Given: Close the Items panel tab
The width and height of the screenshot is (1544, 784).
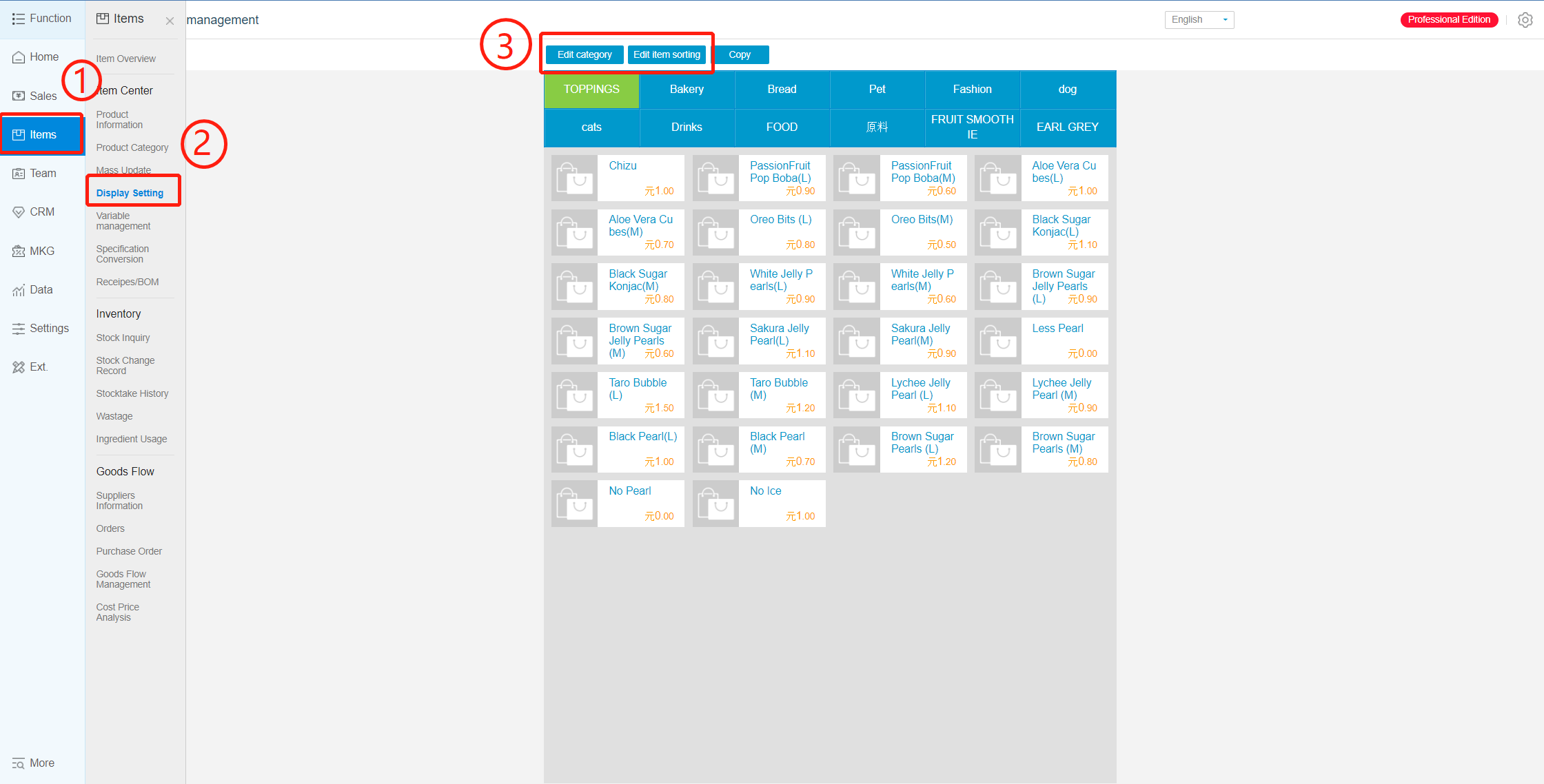Looking at the screenshot, I should [x=170, y=21].
